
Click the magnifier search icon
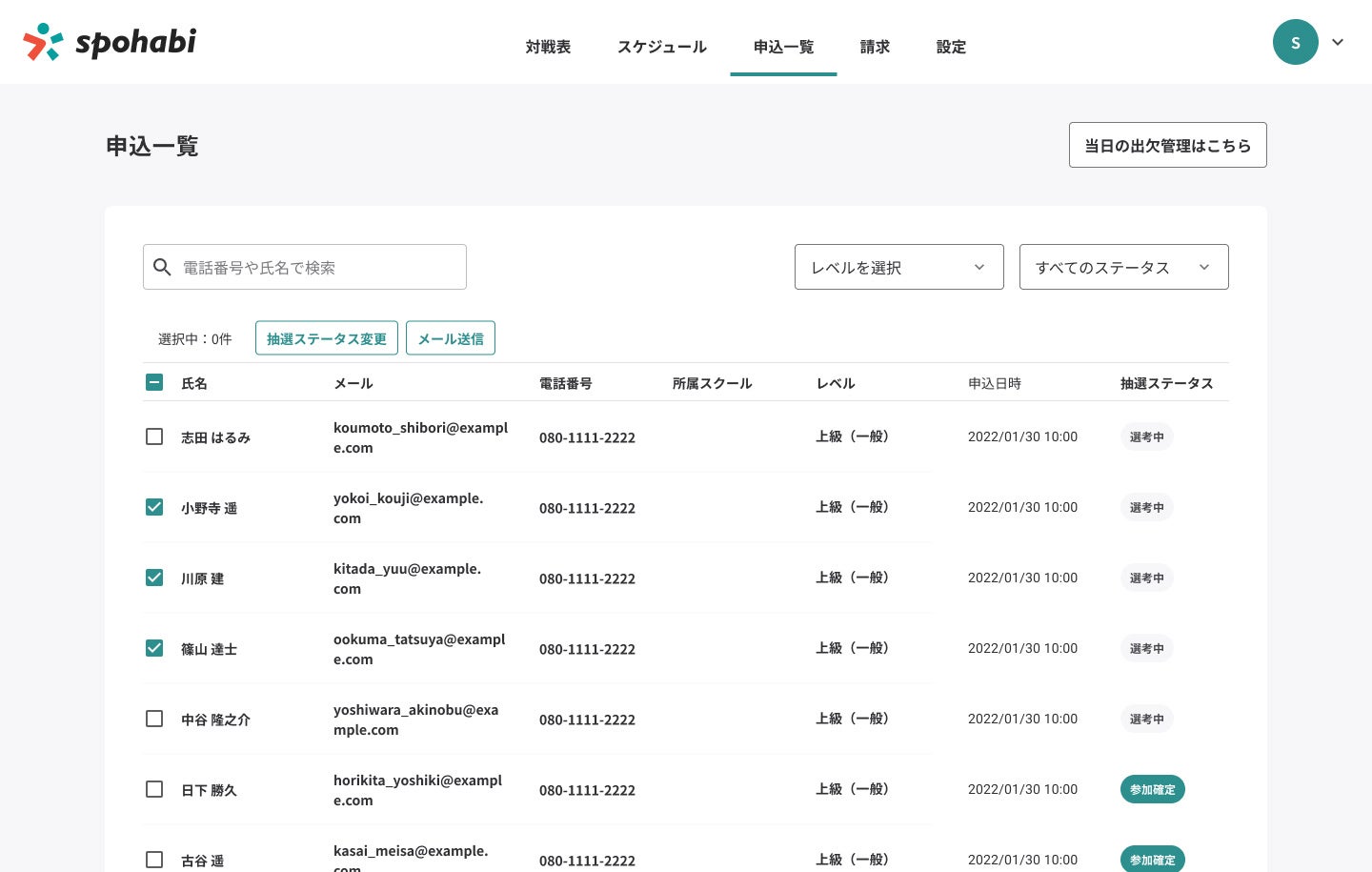coord(162,268)
